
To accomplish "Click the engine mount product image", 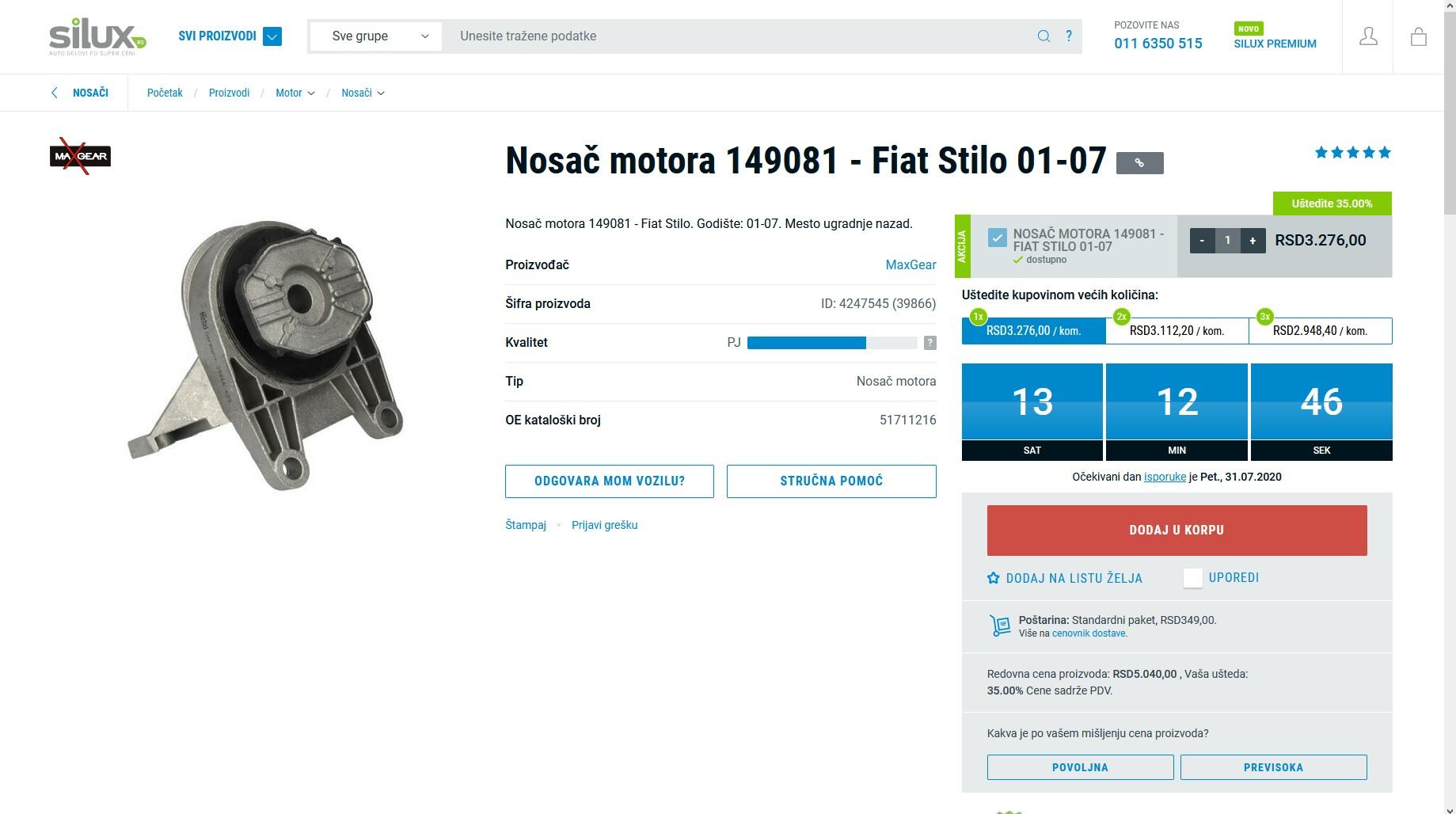I will point(265,355).
